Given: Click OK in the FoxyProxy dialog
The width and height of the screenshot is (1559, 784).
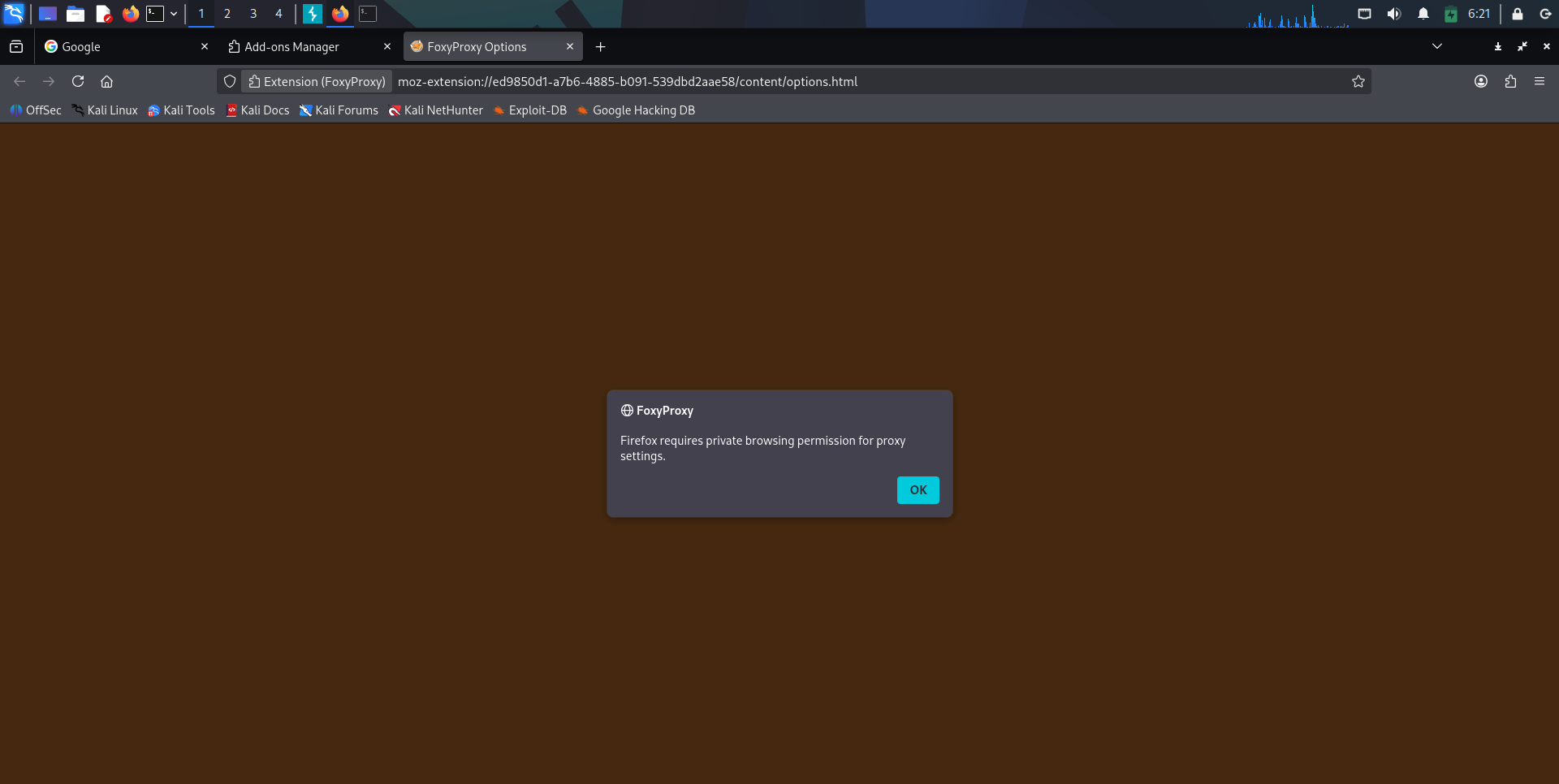Looking at the screenshot, I should click(x=918, y=490).
